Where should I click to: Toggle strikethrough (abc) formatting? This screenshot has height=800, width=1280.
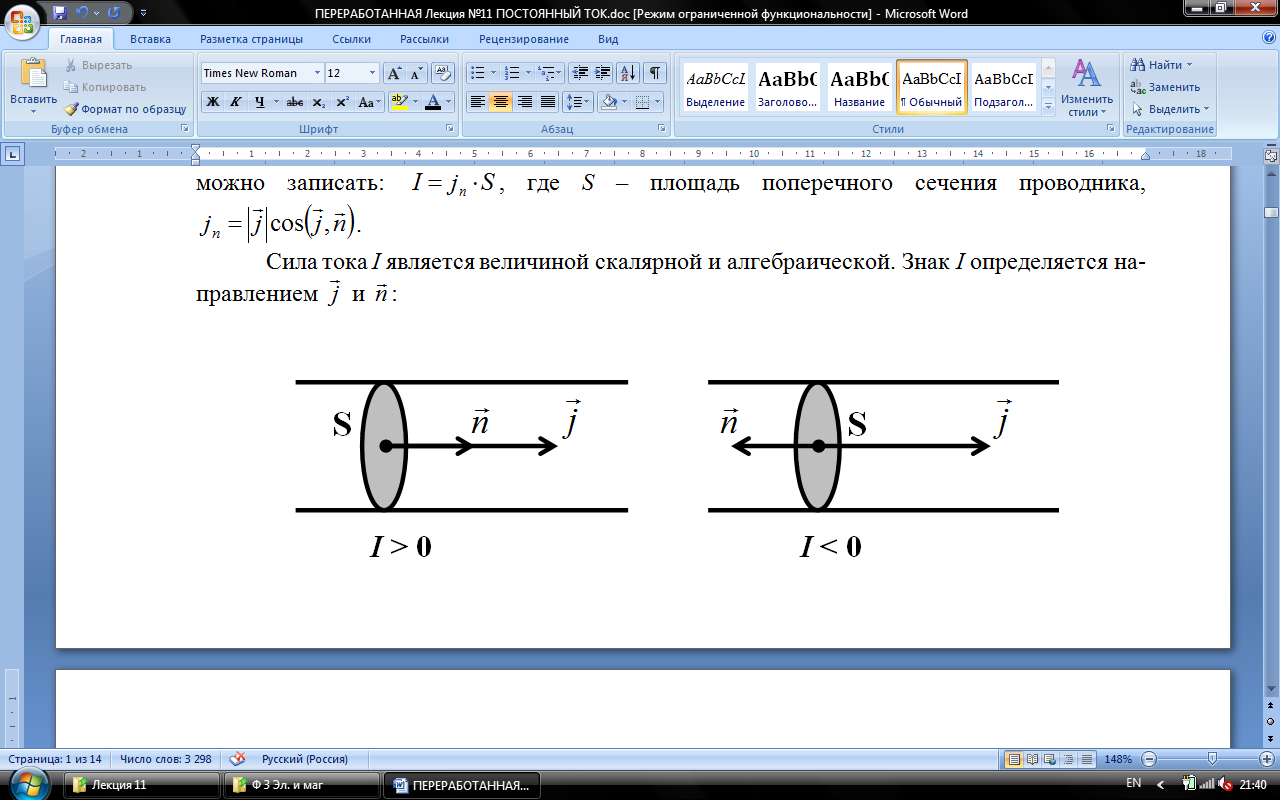295,101
